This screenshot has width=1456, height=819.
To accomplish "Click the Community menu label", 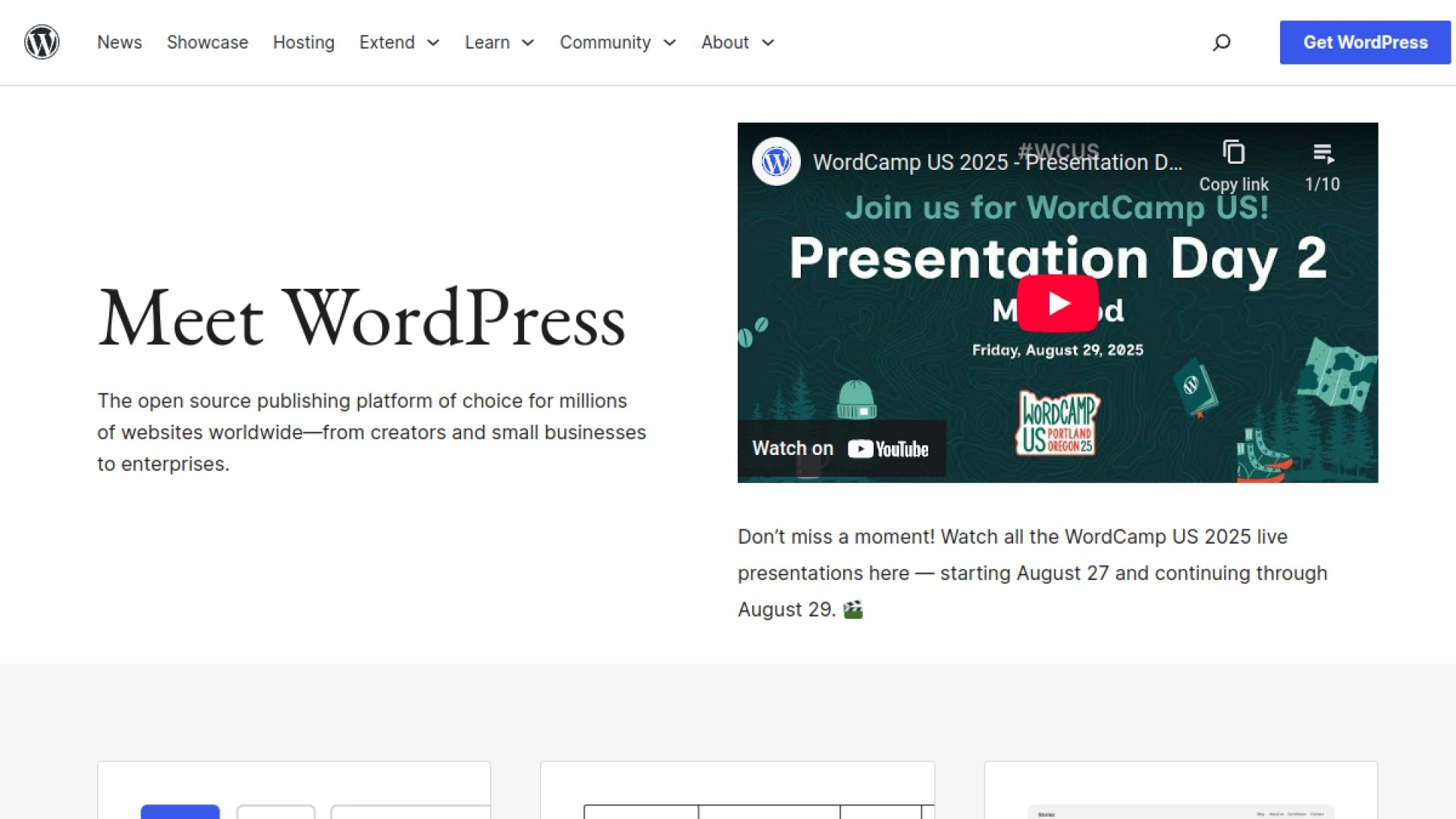I will [604, 42].
